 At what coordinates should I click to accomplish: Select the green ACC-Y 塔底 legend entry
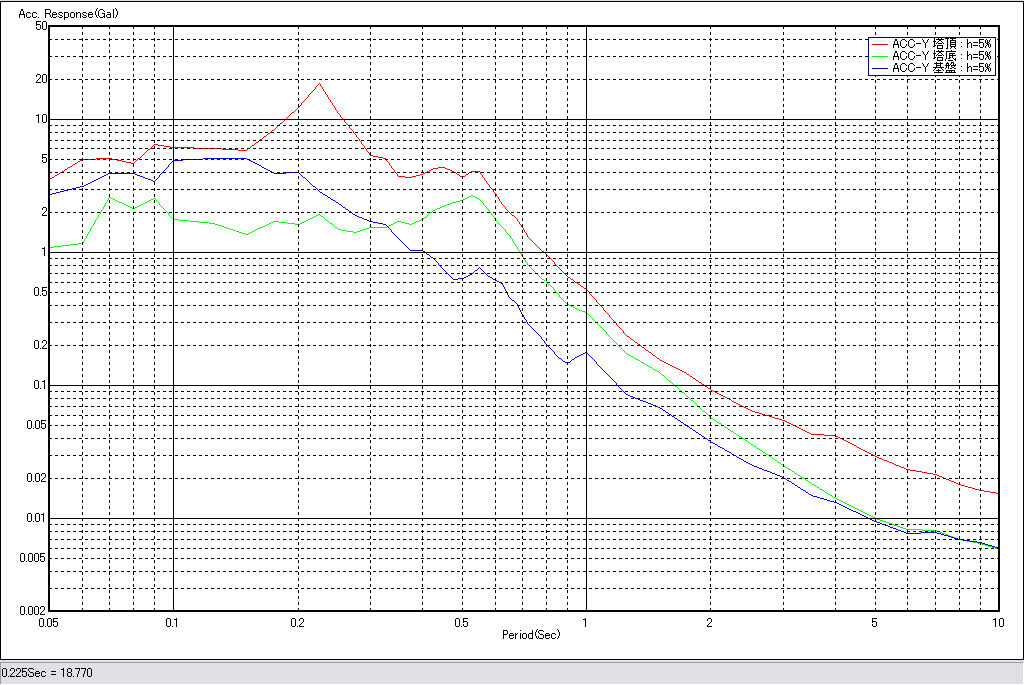pos(941,56)
